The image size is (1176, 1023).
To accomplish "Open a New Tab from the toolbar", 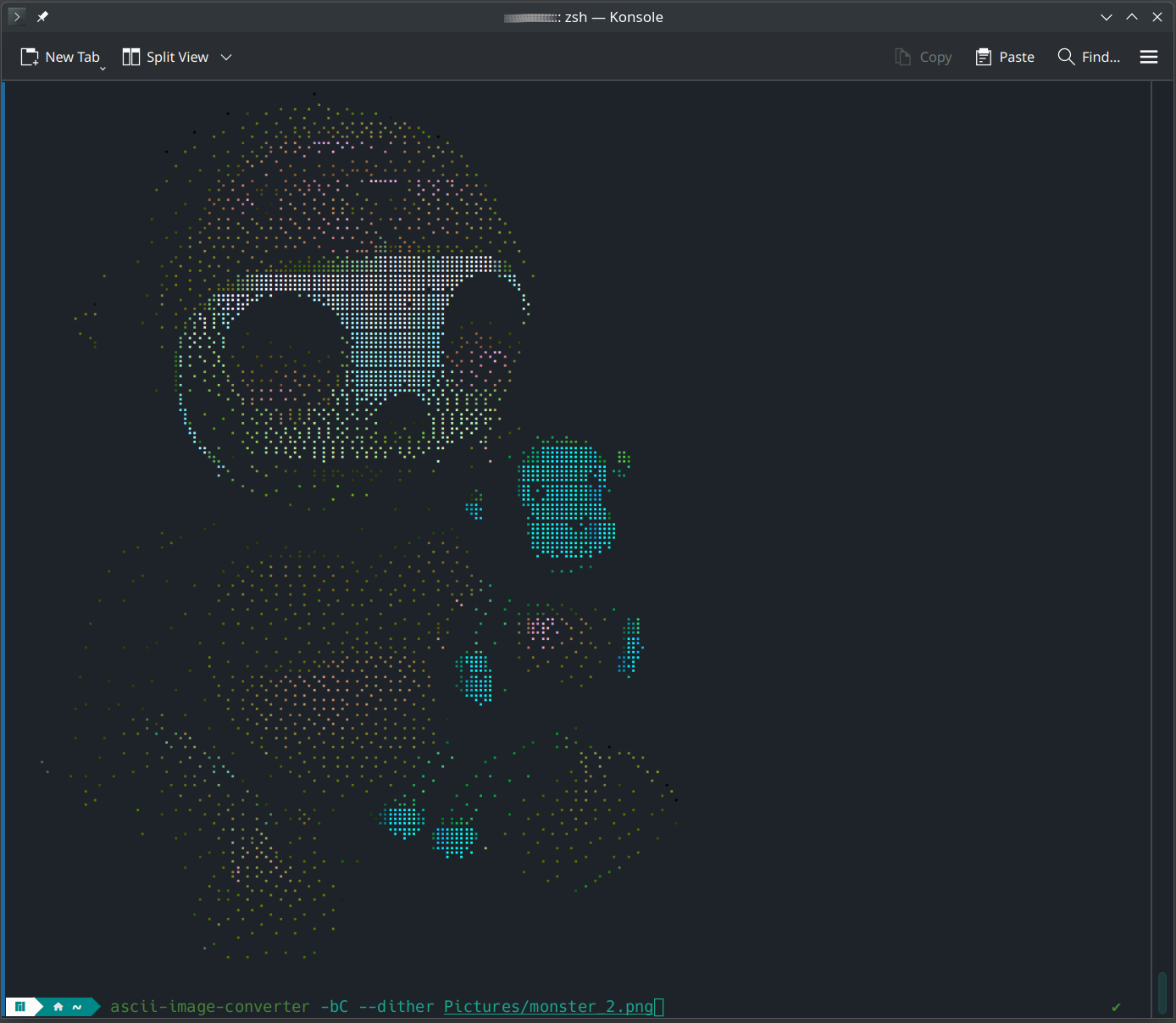I will pos(59,57).
